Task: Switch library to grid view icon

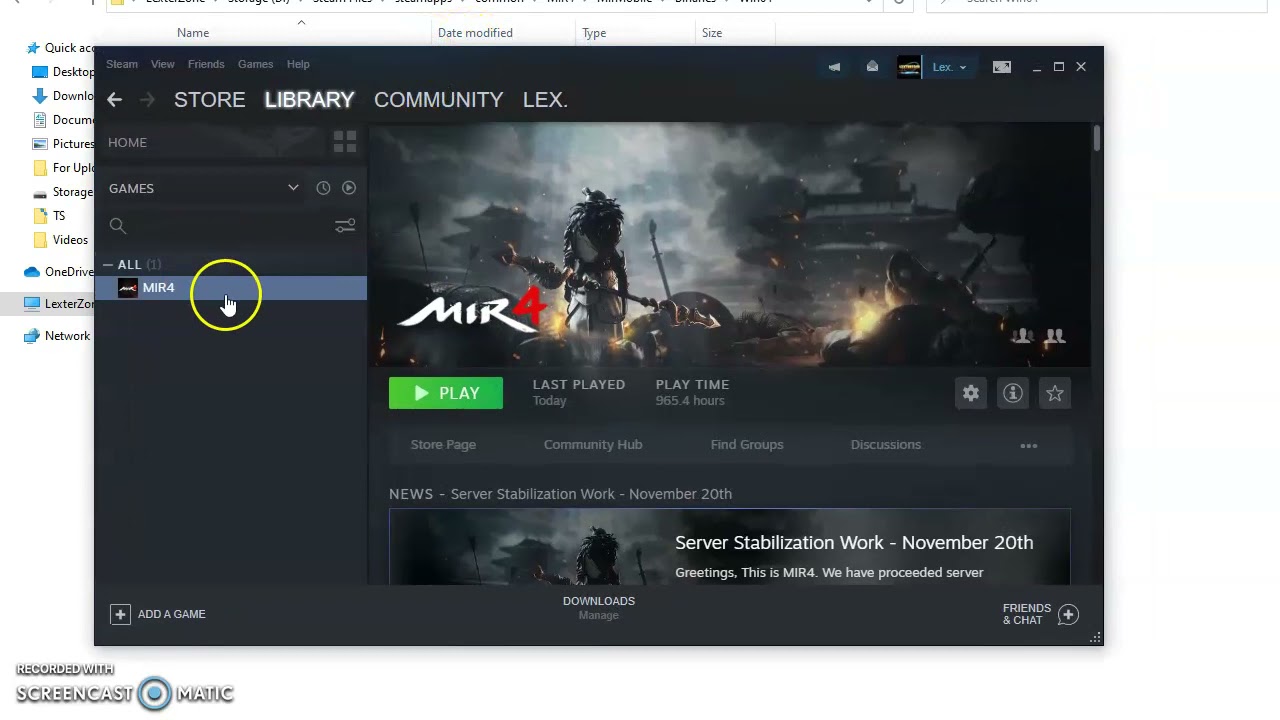Action: (345, 142)
